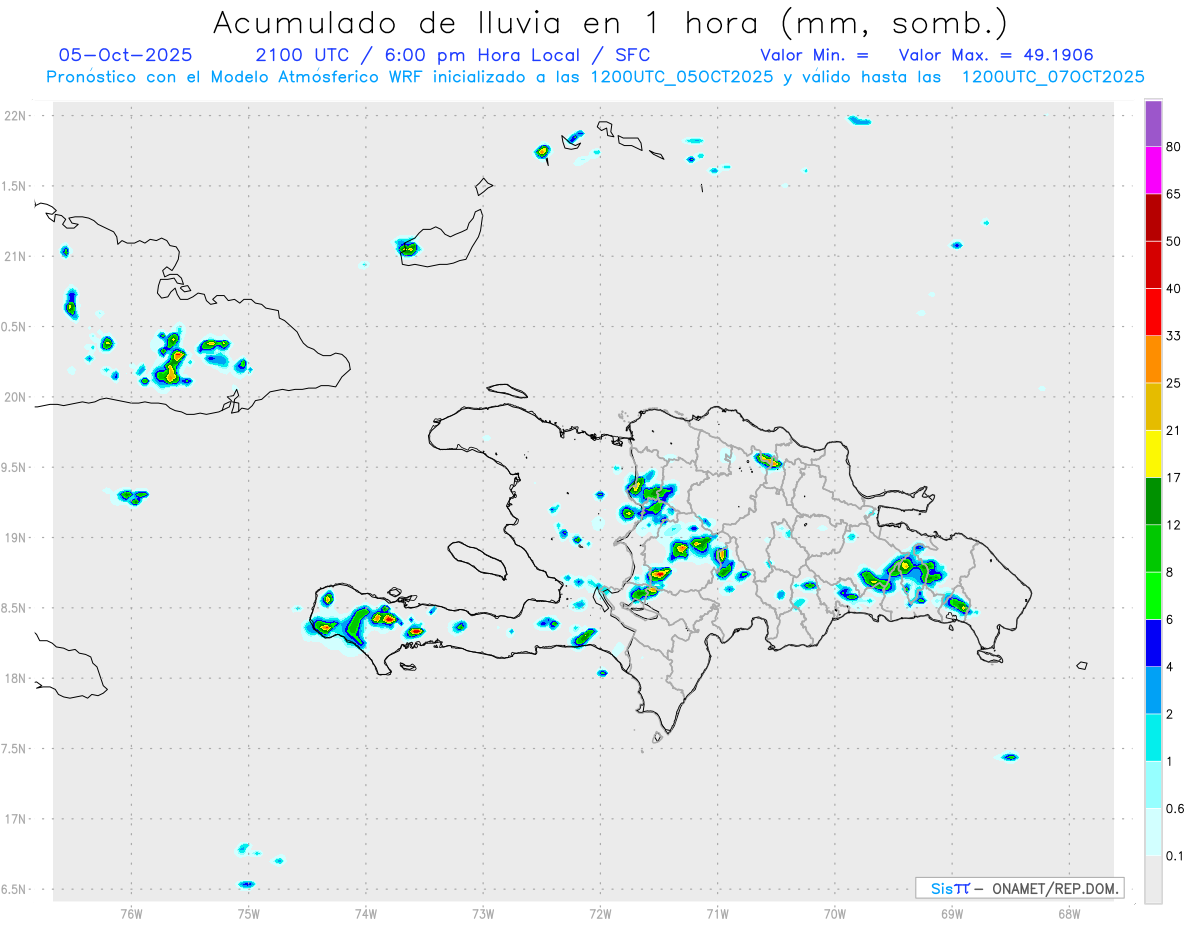
Task: Click the dark red legend swatch between 50 and 65
Action: tap(1153, 217)
